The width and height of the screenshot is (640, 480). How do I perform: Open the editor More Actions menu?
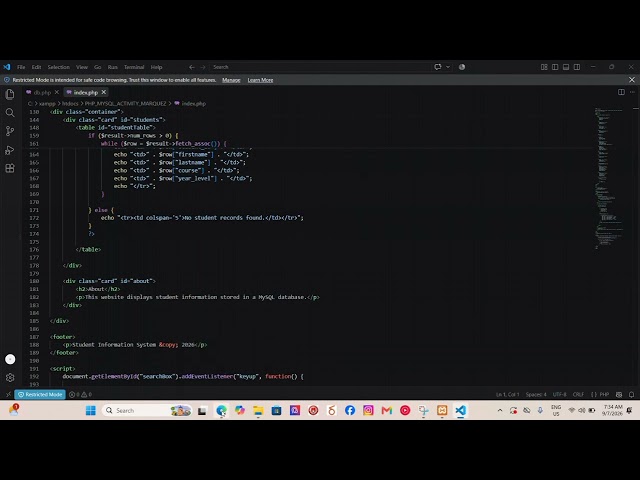pyautogui.click(x=632, y=92)
